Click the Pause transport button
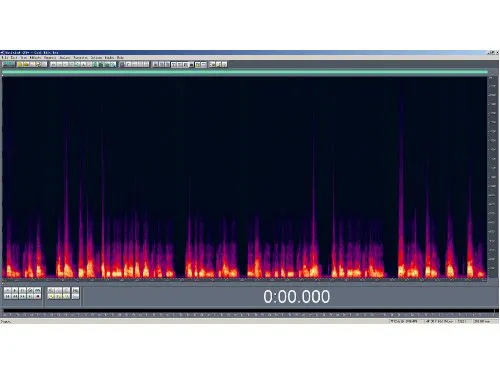 pyautogui.click(x=22, y=290)
